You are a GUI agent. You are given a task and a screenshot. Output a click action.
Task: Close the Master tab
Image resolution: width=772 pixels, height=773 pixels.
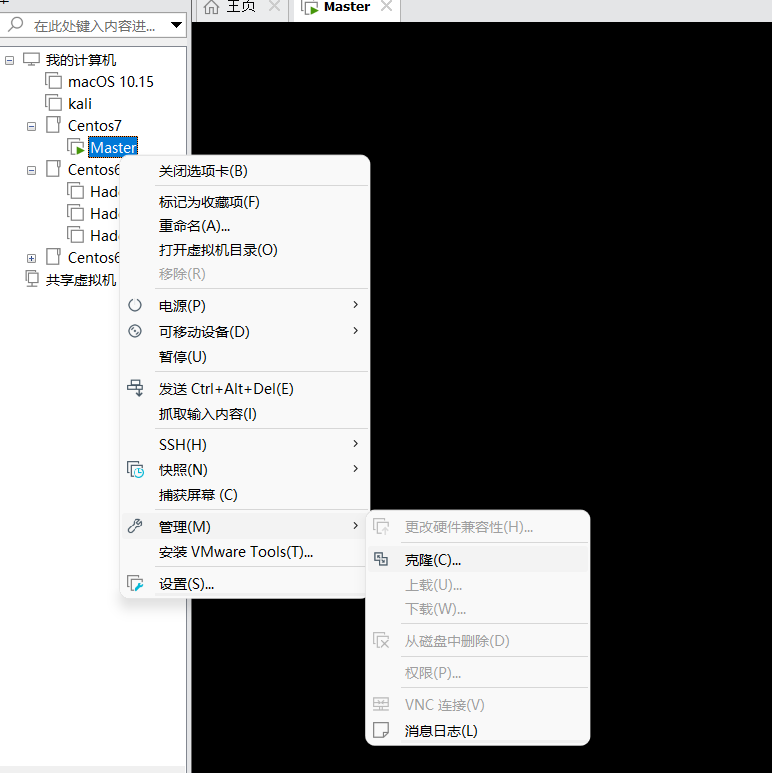point(386,6)
